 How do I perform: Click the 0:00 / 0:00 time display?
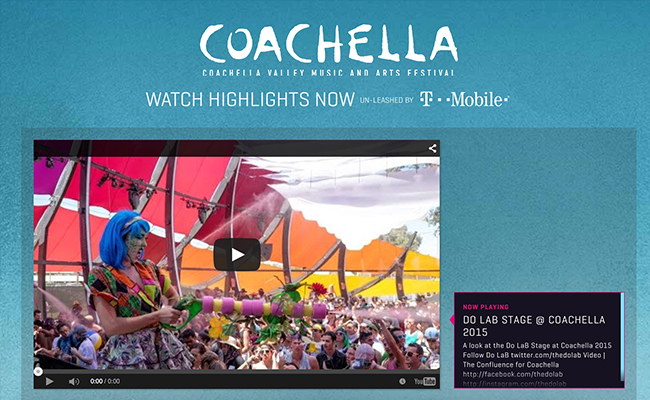[x=105, y=381]
